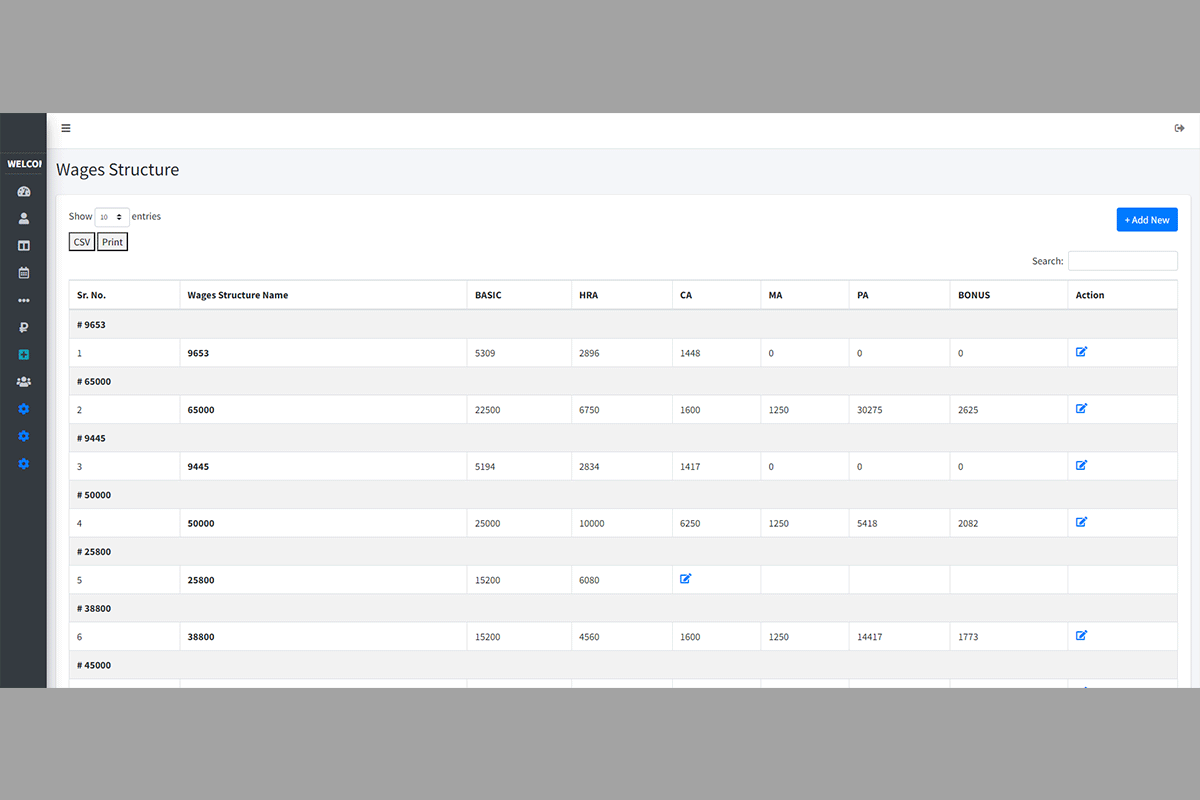Screen dimensions: 1200x800
Task: Open the dashboard gauge icon in sidebar
Action: tap(24, 191)
